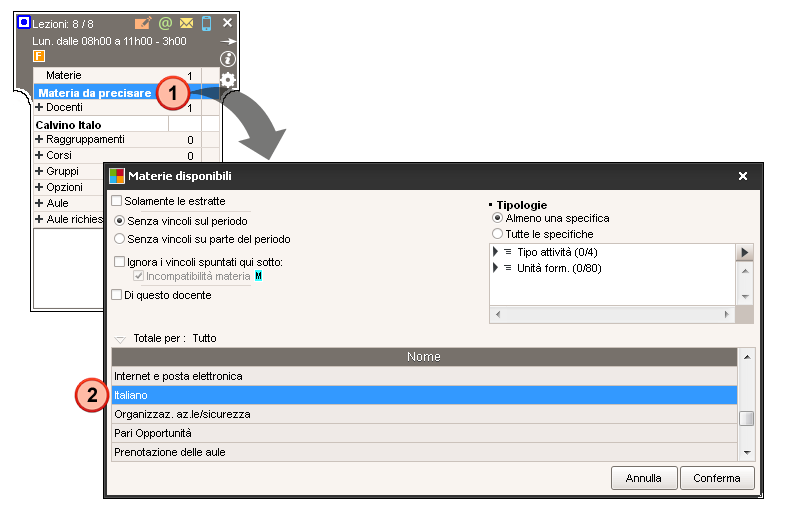Click the black arrow button beside Tipologie list

tap(744, 252)
